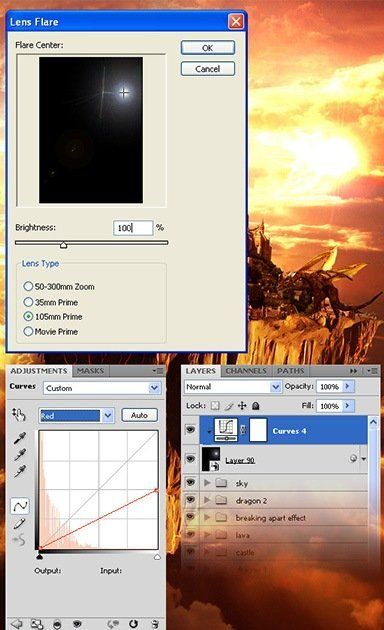Select 35mm Prime lens type
The image size is (384, 630).
click(x=28, y=302)
